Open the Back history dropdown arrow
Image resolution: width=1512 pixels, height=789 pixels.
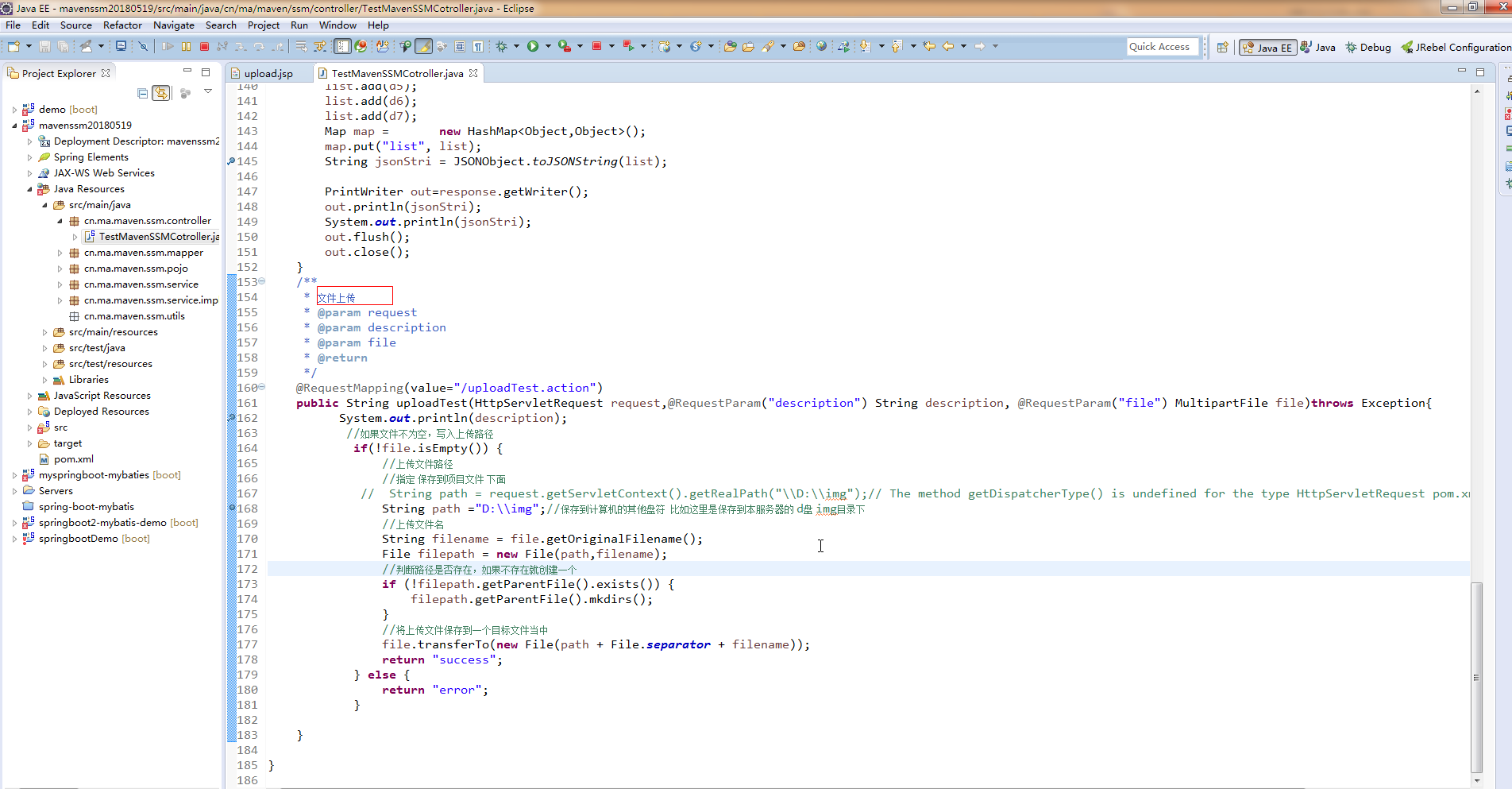click(964, 47)
